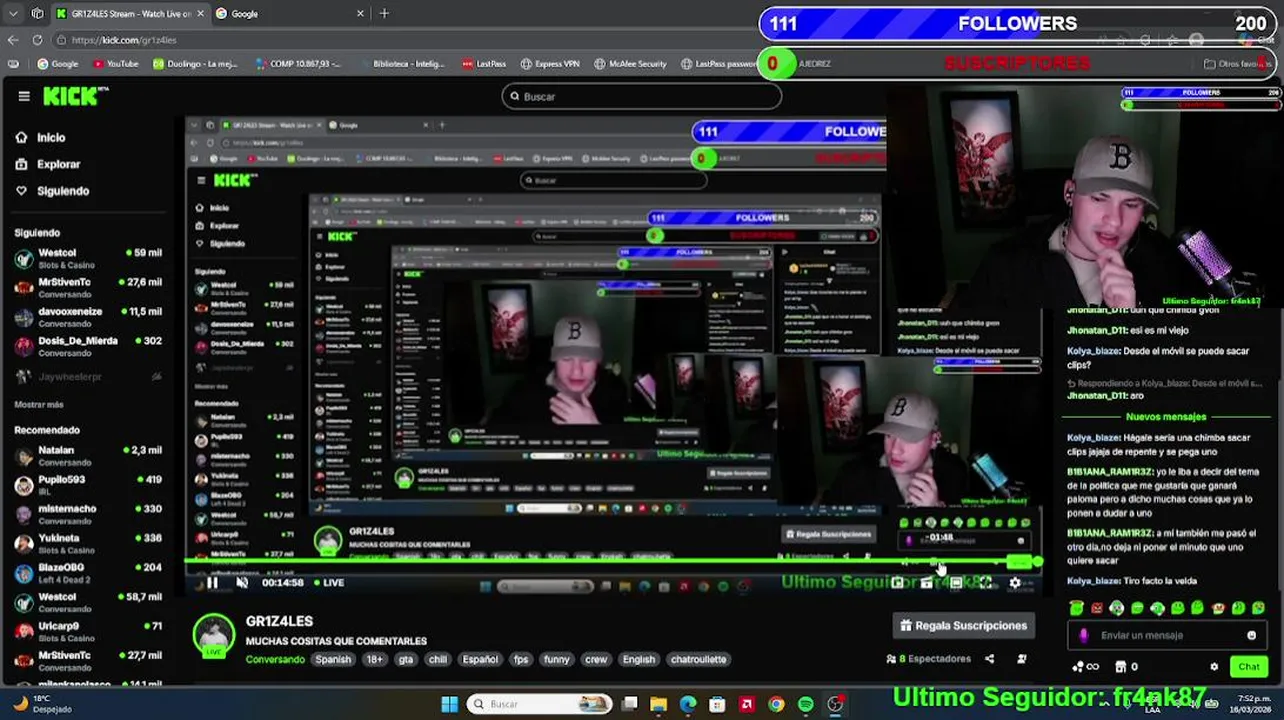
Task: Open offline Jaywheelerpr channel
Action: 88,377
